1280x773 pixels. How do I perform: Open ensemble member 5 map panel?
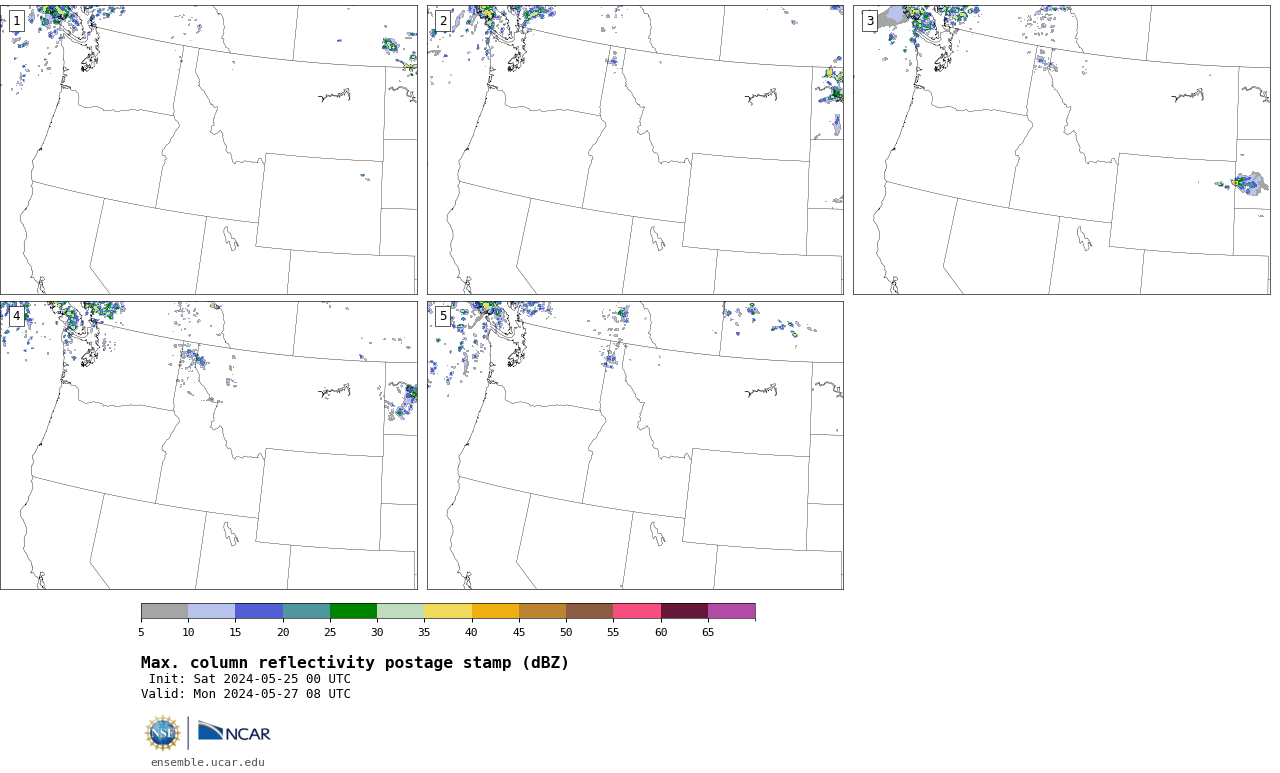[635, 445]
